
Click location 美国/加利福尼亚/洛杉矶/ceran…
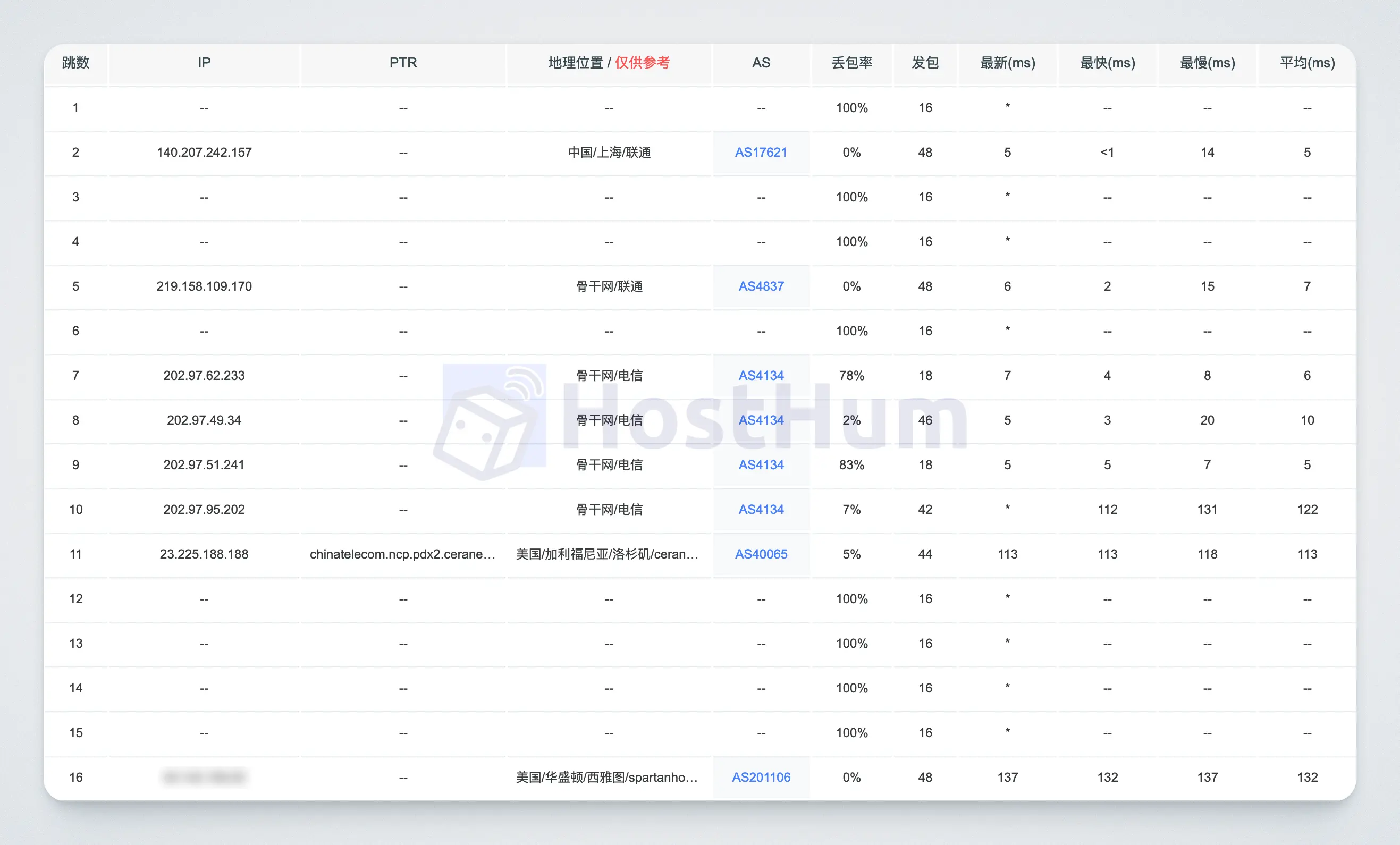point(608,554)
